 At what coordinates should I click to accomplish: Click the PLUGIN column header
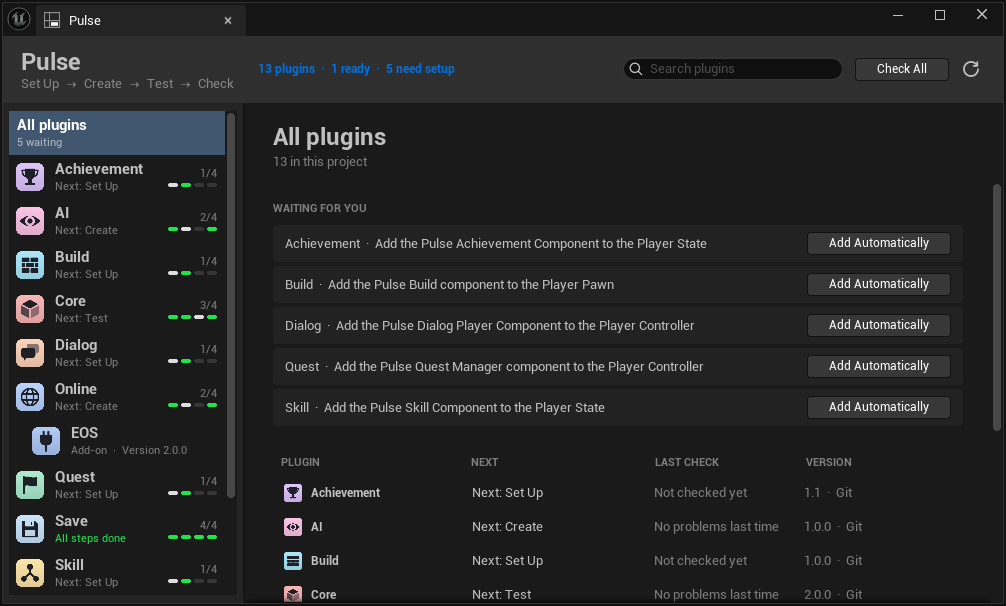pos(300,462)
